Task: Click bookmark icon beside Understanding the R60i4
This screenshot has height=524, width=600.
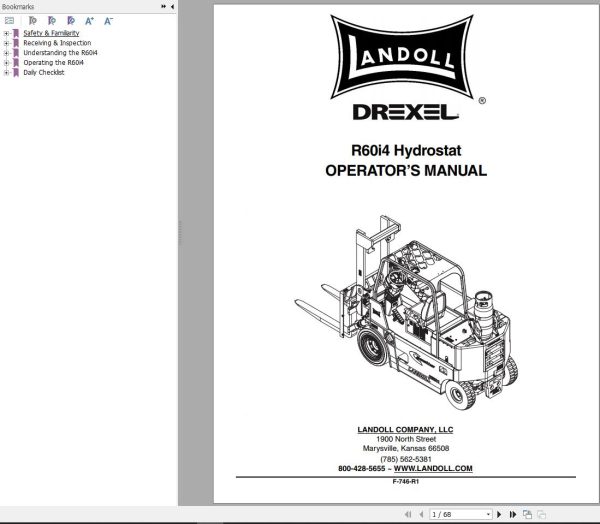Action: click(x=16, y=53)
